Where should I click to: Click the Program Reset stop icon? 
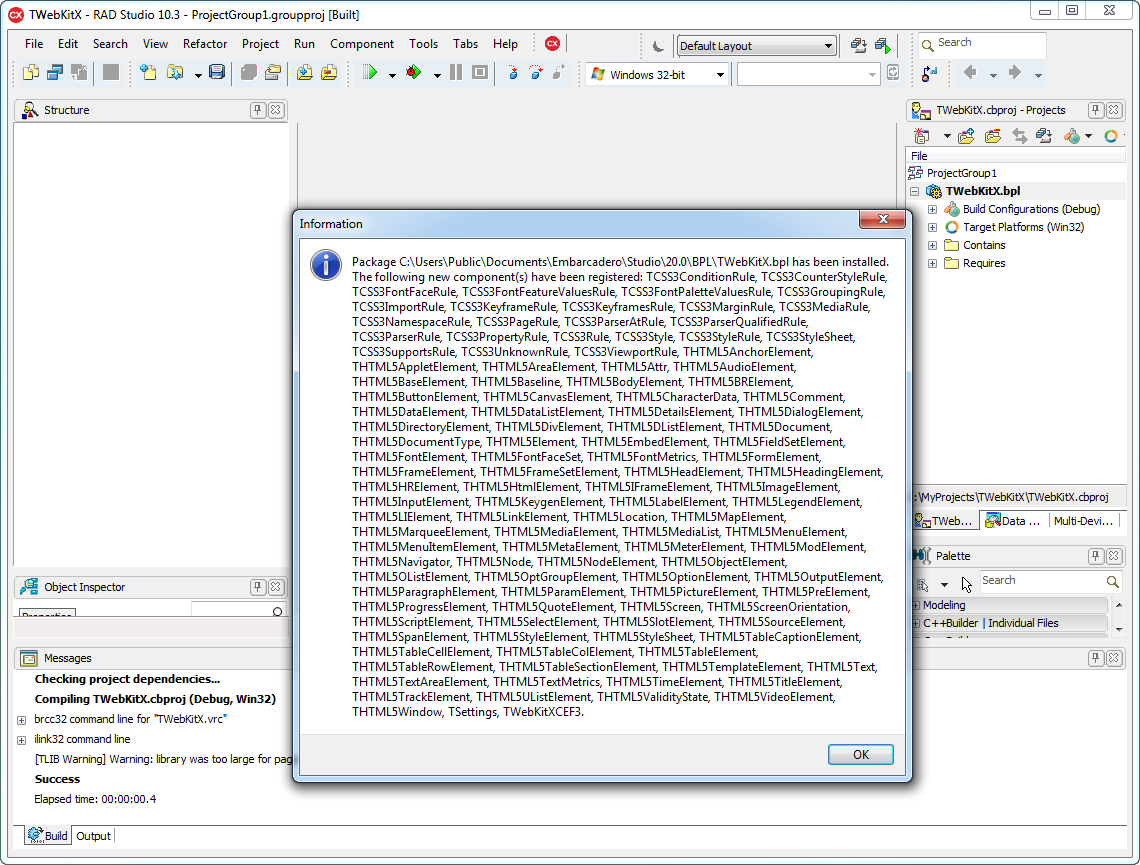click(x=480, y=73)
